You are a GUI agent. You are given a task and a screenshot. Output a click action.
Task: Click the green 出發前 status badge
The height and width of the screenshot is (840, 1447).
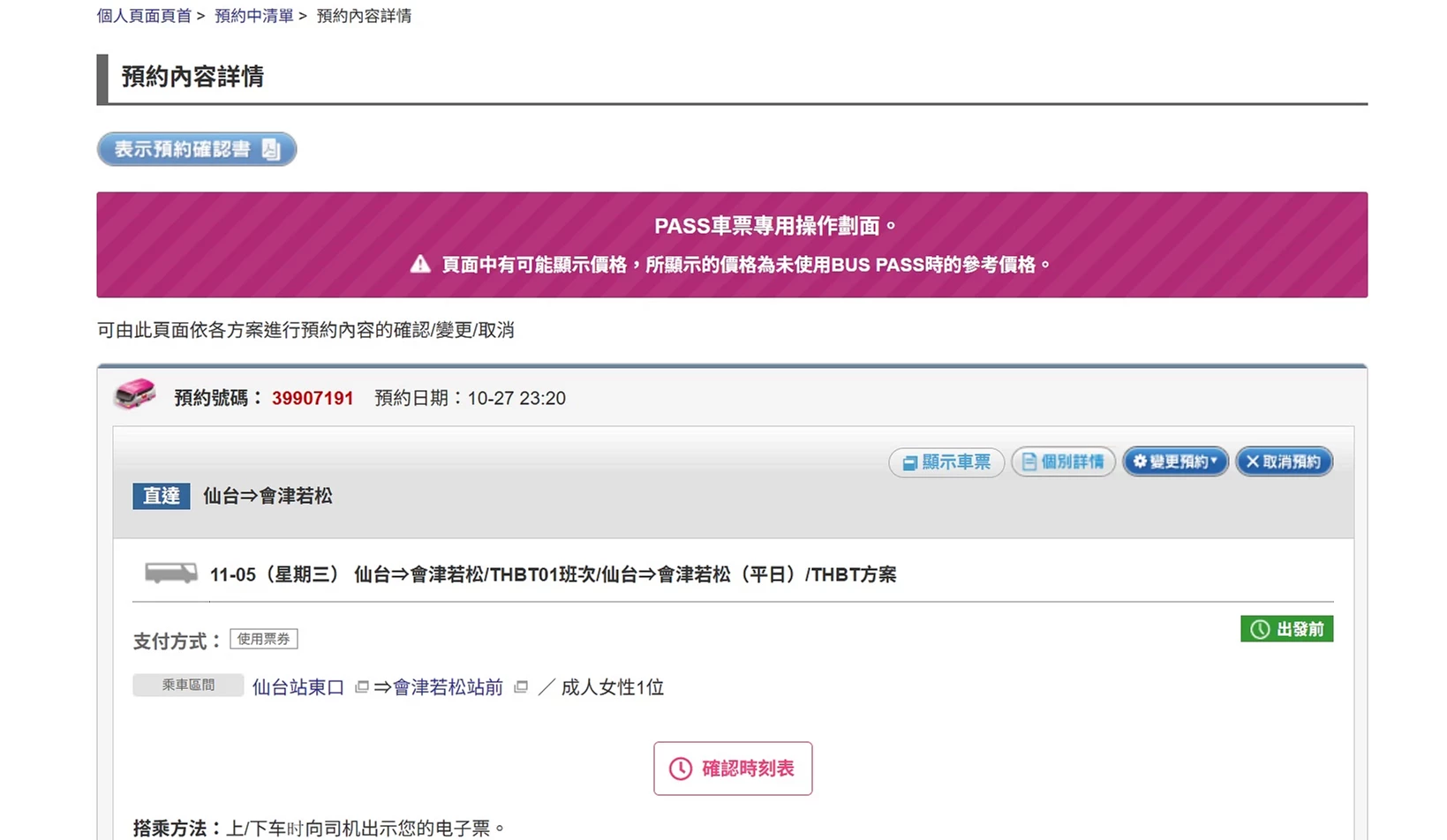click(1286, 629)
